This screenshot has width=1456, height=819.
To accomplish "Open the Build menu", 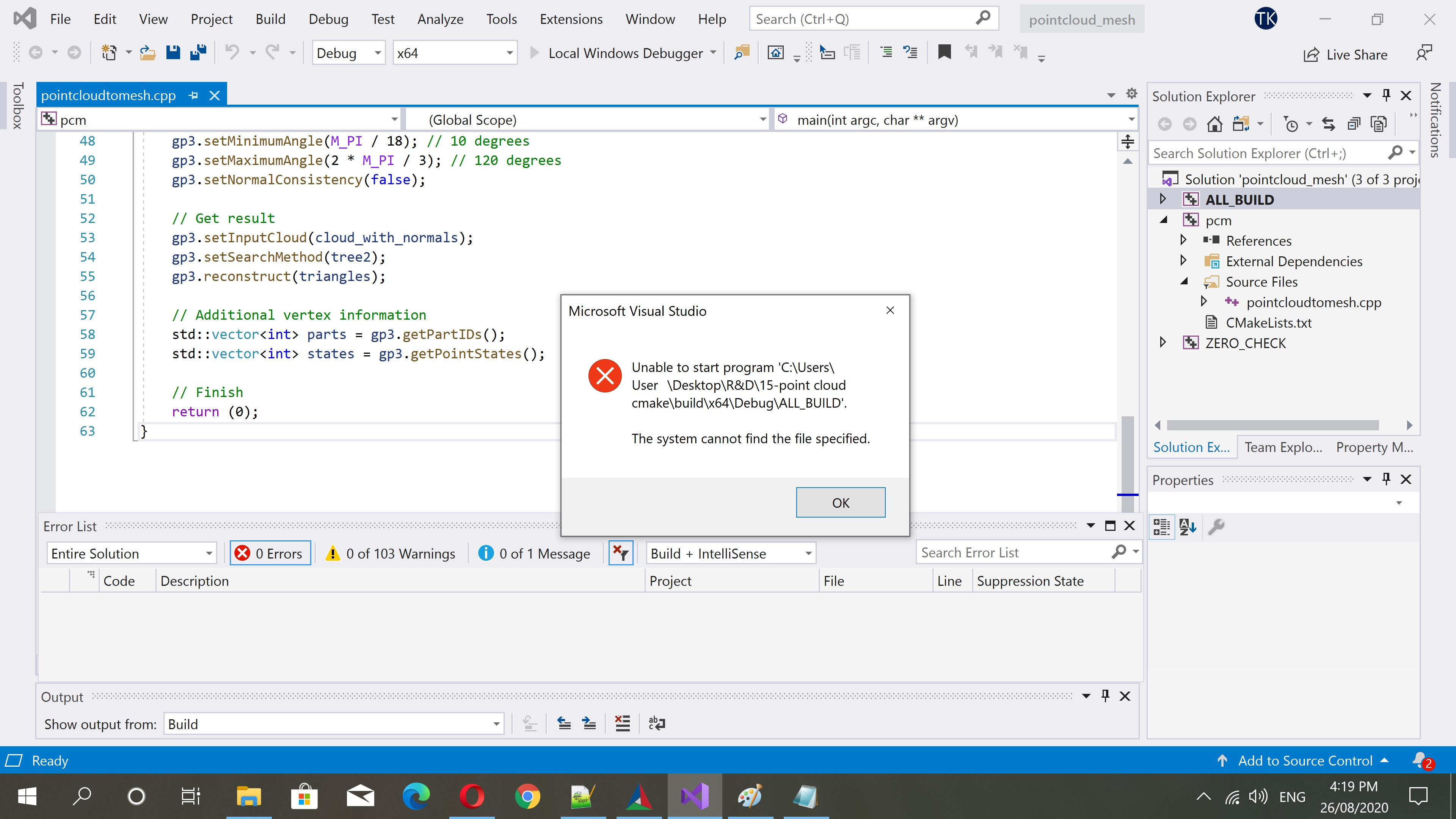I will click(270, 19).
